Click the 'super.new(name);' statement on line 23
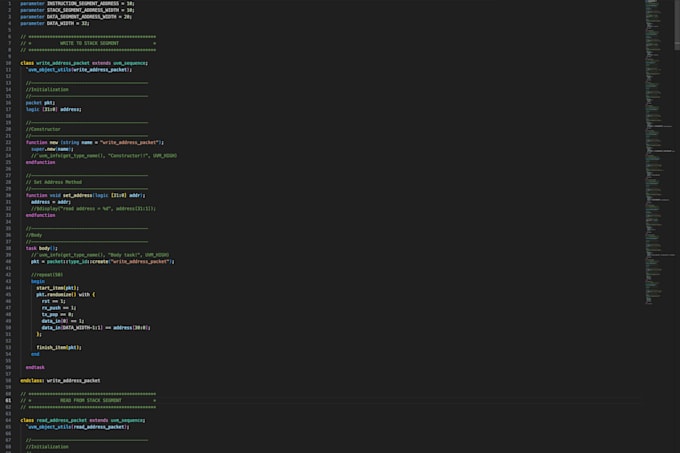The image size is (680, 453). 52,149
